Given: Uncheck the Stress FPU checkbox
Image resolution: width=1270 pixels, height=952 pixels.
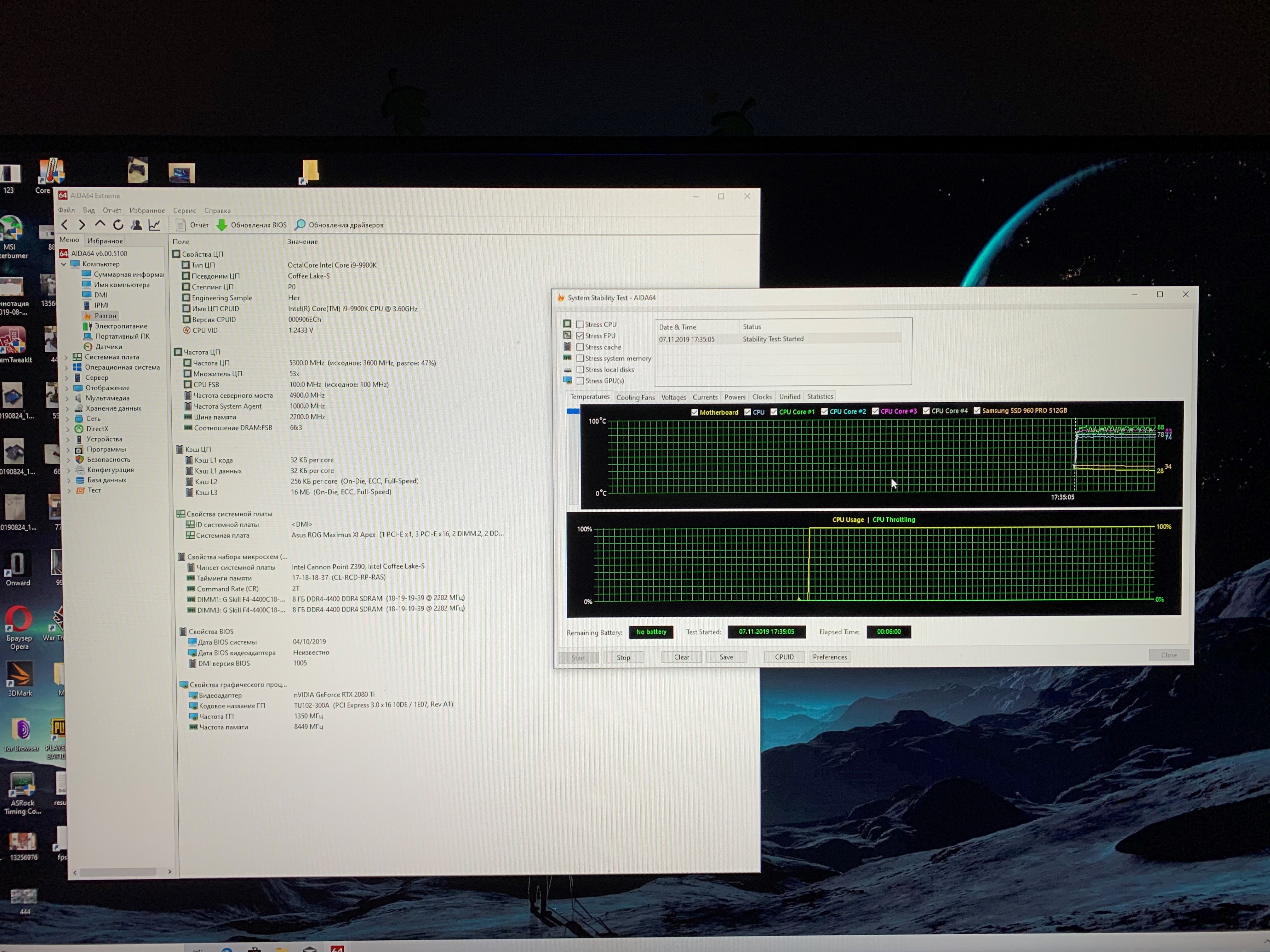Looking at the screenshot, I should [580, 336].
